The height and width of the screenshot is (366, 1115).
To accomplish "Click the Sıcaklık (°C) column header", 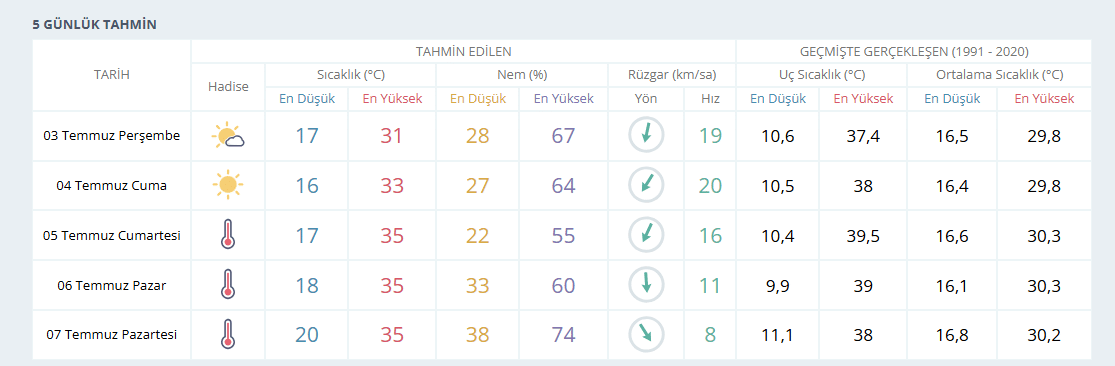I will (x=351, y=75).
